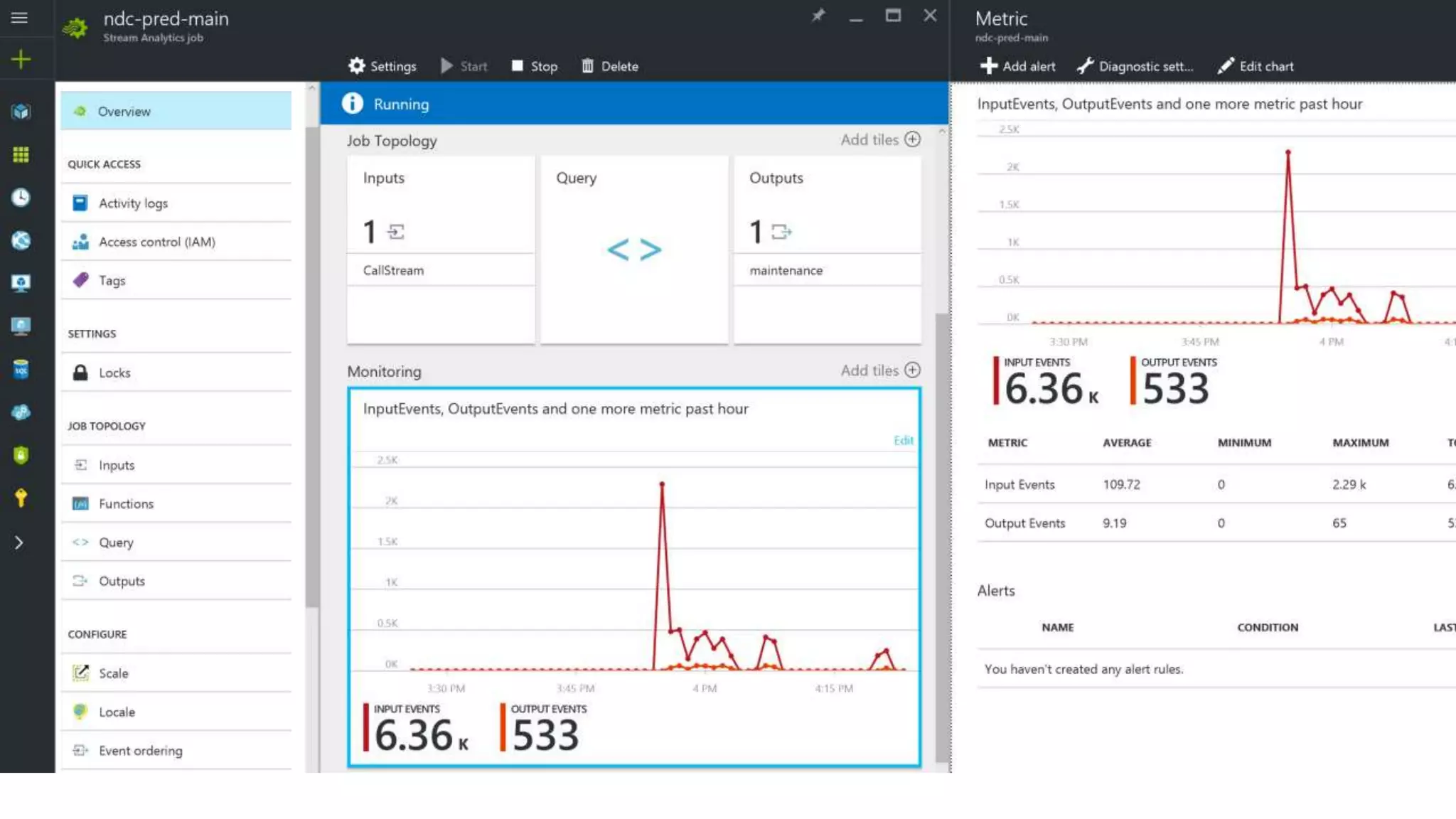Open Access control (IAM) item
The width and height of the screenshot is (1456, 819).
pyautogui.click(x=156, y=242)
